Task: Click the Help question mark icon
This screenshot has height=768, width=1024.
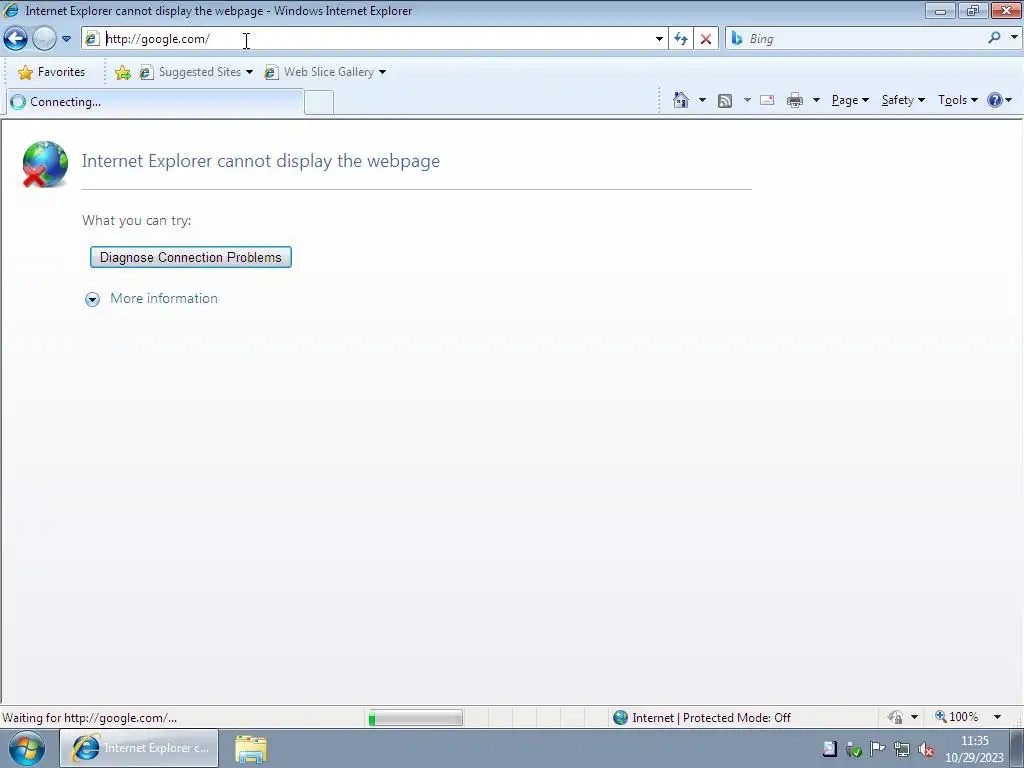Action: pos(995,100)
